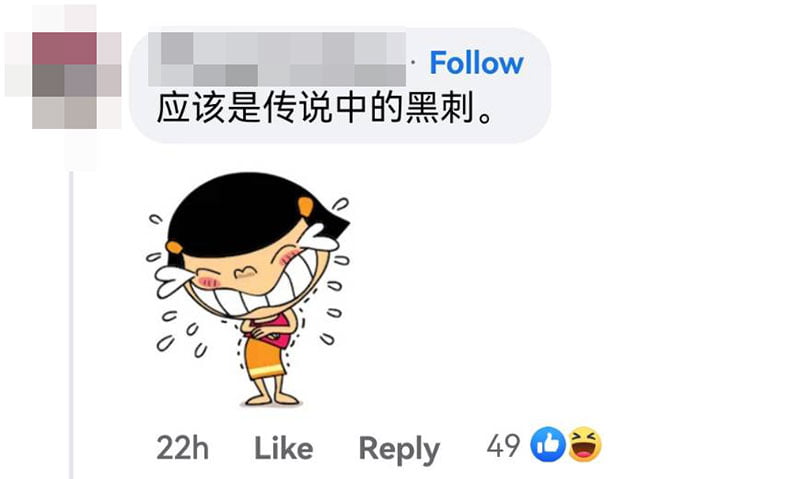Screen dimensions: 800x479
Task: Click the vertical reply thread line
Action: pyautogui.click(x=71, y=325)
